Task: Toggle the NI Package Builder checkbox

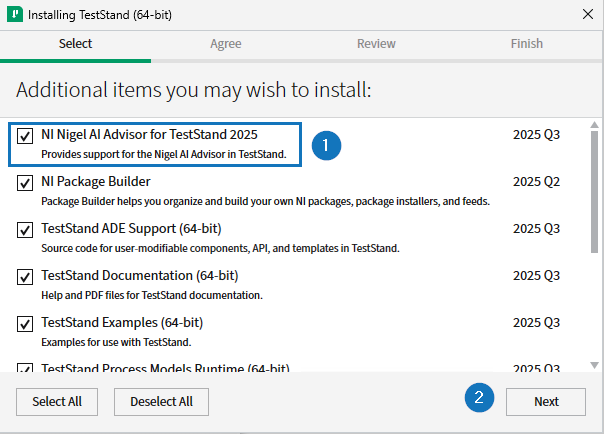Action: pos(25,183)
